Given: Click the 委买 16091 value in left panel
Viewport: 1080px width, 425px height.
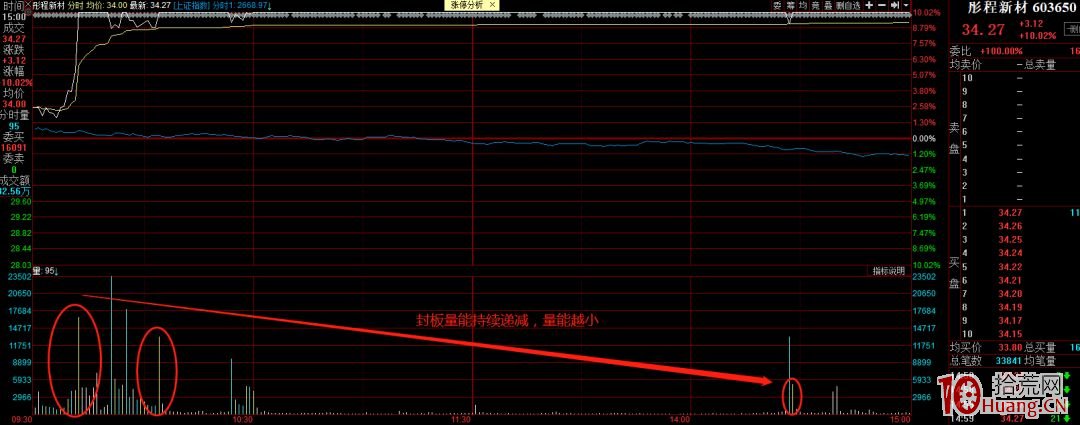Looking at the screenshot, I should [15, 147].
